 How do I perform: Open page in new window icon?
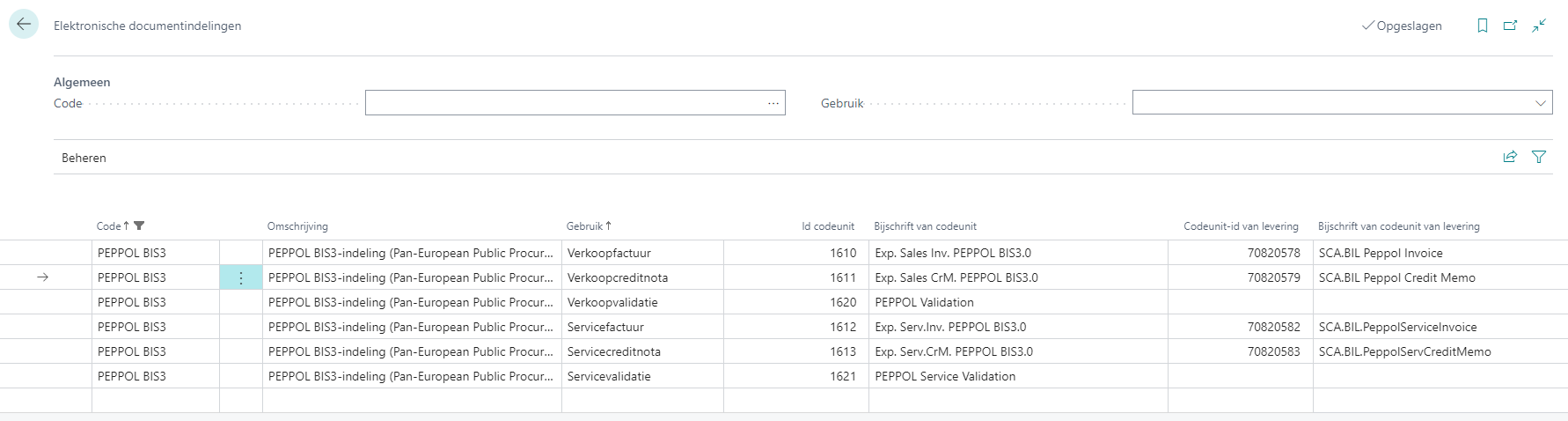[1511, 26]
